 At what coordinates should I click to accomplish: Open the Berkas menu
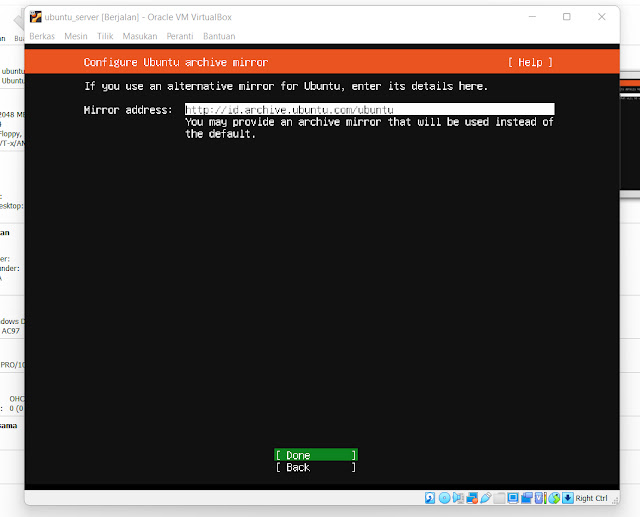(x=42, y=36)
